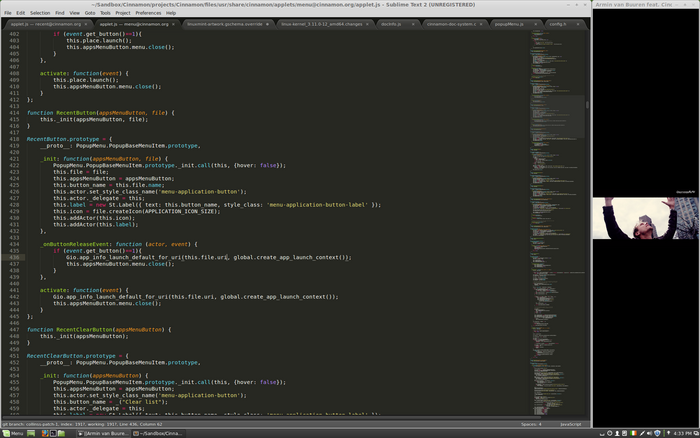Open the Selection menu

pos(40,13)
